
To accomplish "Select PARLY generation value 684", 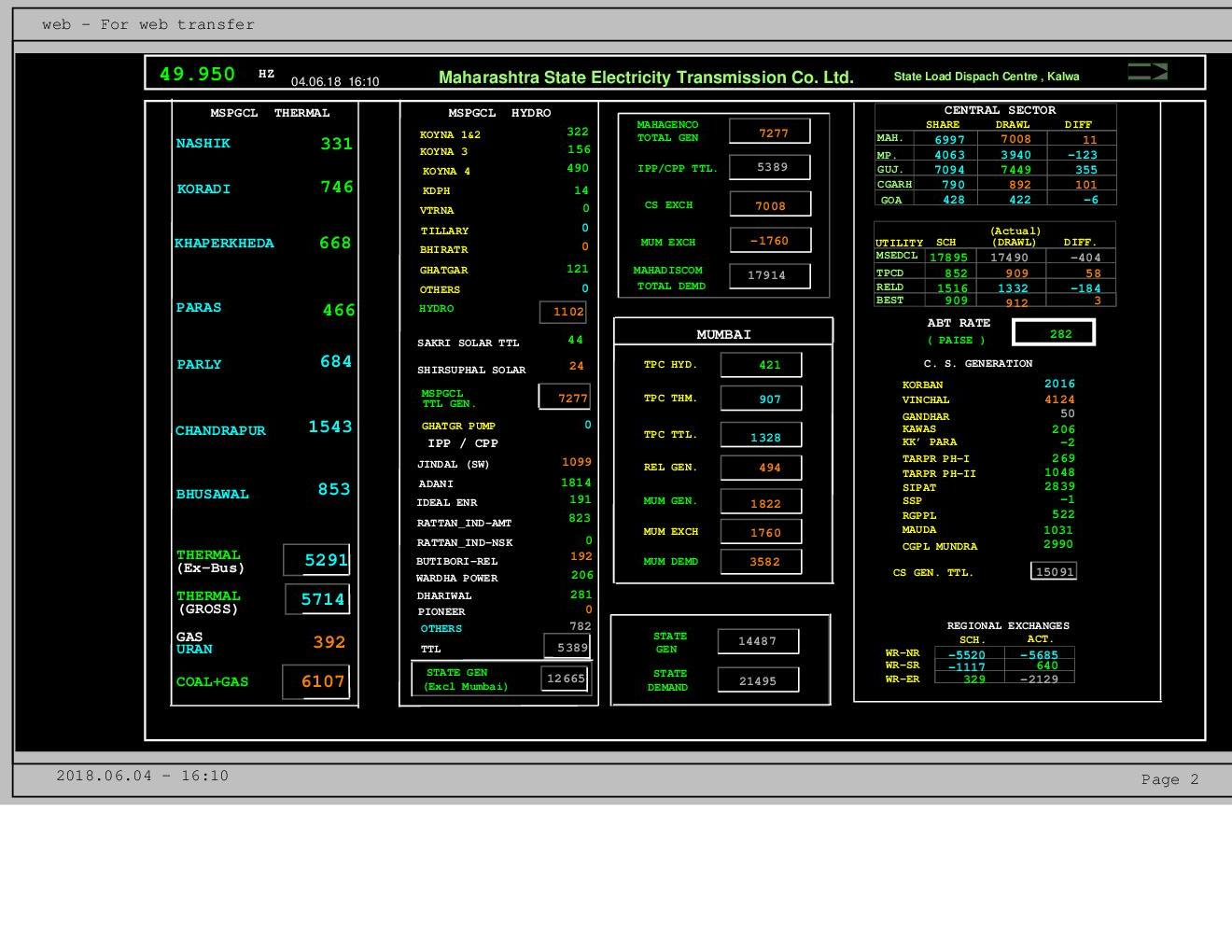I will (335, 361).
